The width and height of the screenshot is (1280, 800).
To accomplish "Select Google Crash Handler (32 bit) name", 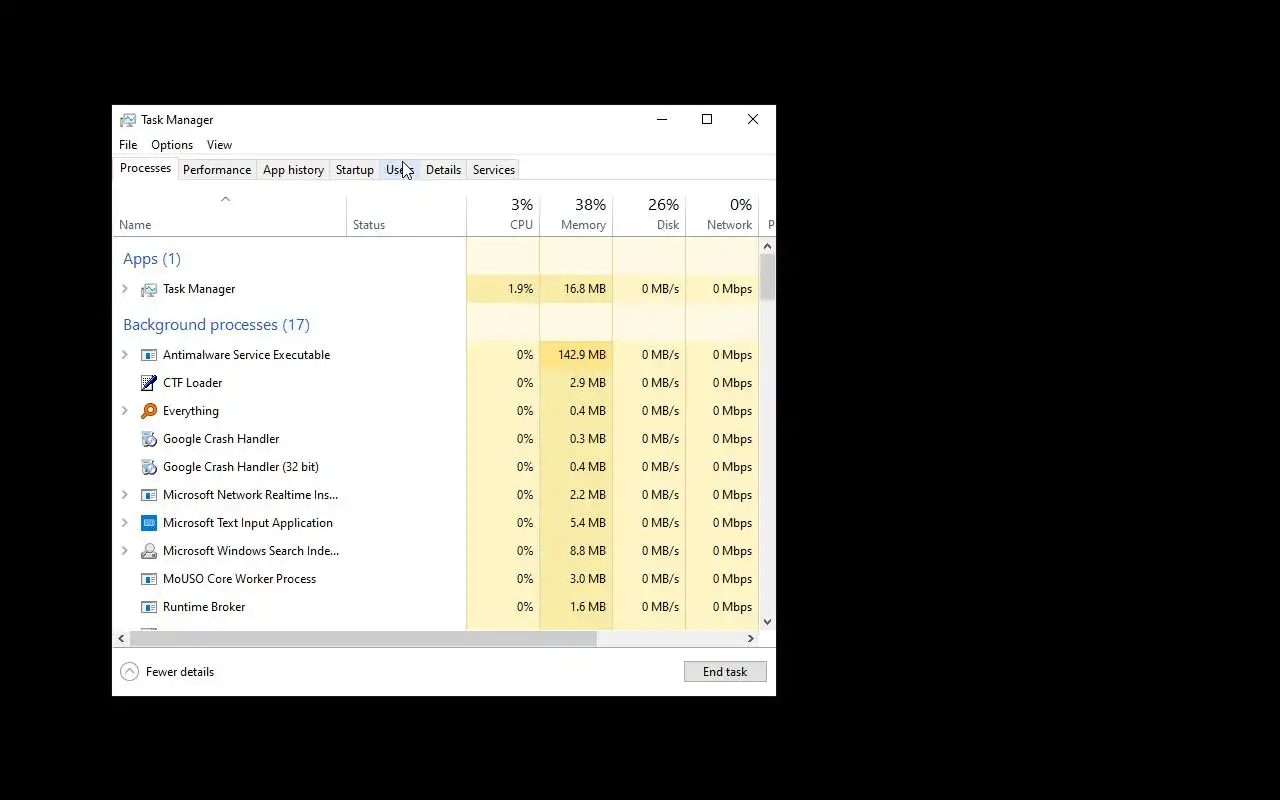I will coord(241,467).
